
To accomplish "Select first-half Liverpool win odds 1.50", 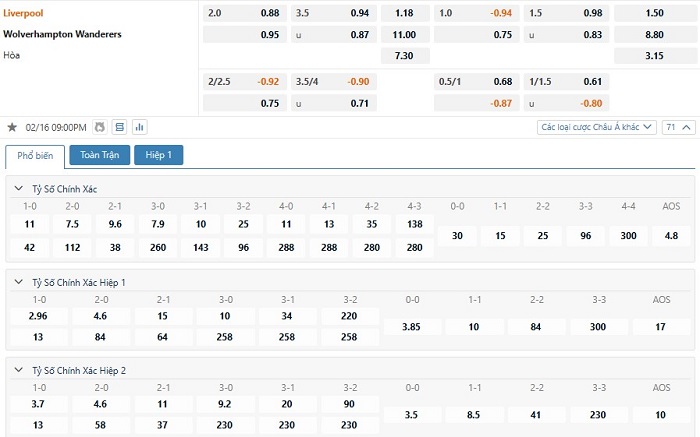I will pos(654,13).
